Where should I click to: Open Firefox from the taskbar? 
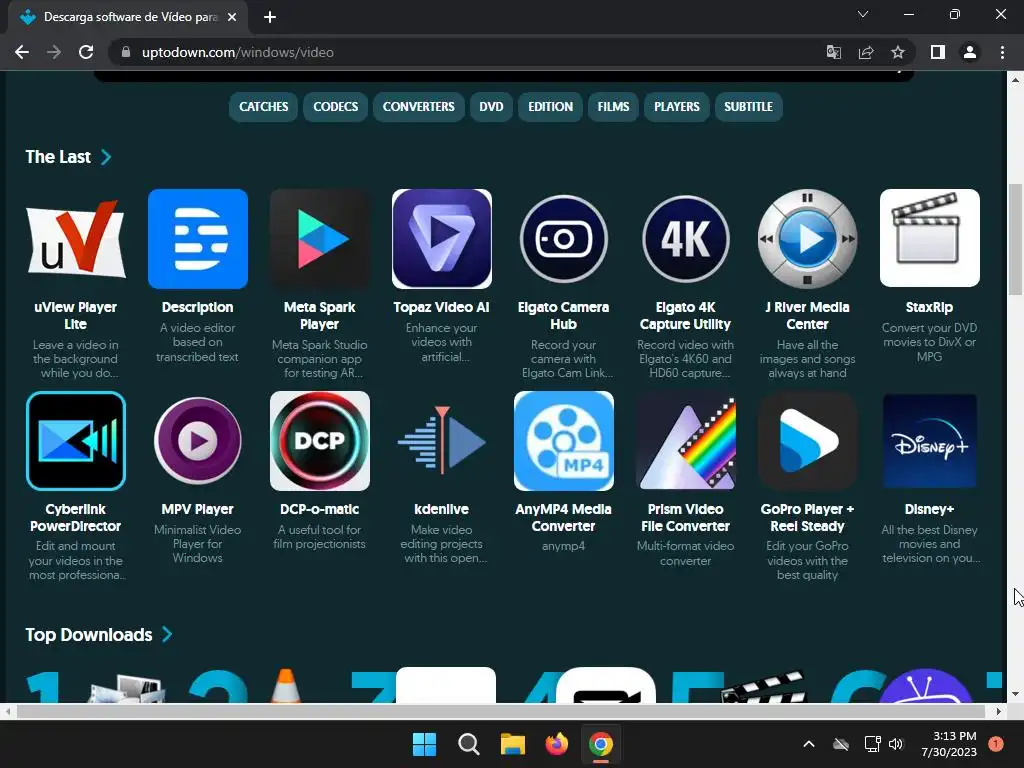(x=556, y=744)
